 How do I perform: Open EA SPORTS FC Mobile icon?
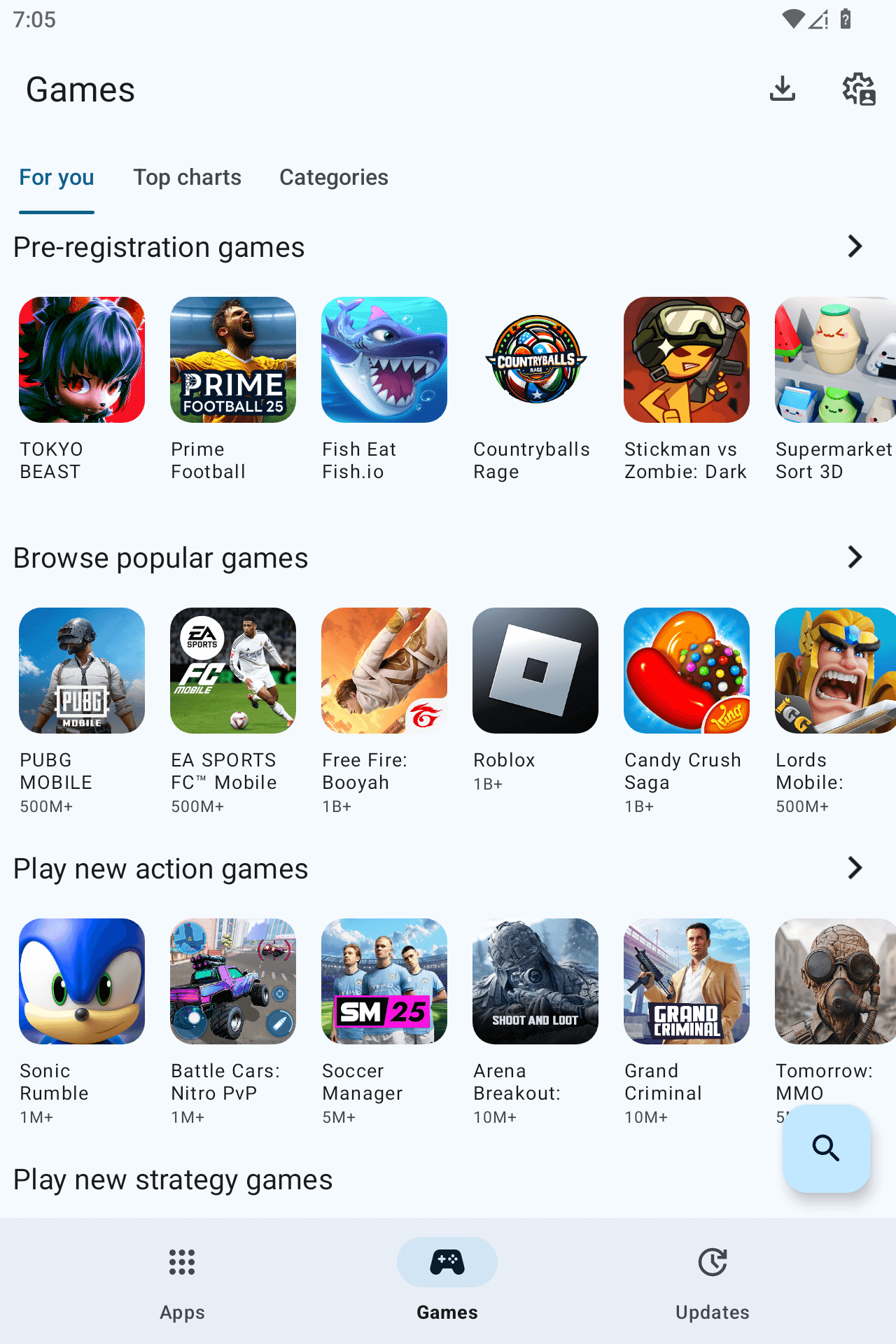233,671
